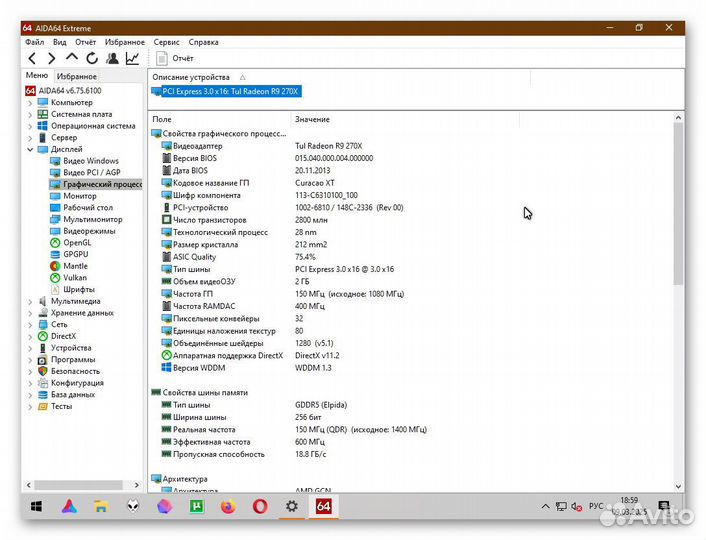706x540 pixels.
Task: Refresh the page with the circular arrow icon
Action: [x=92, y=58]
